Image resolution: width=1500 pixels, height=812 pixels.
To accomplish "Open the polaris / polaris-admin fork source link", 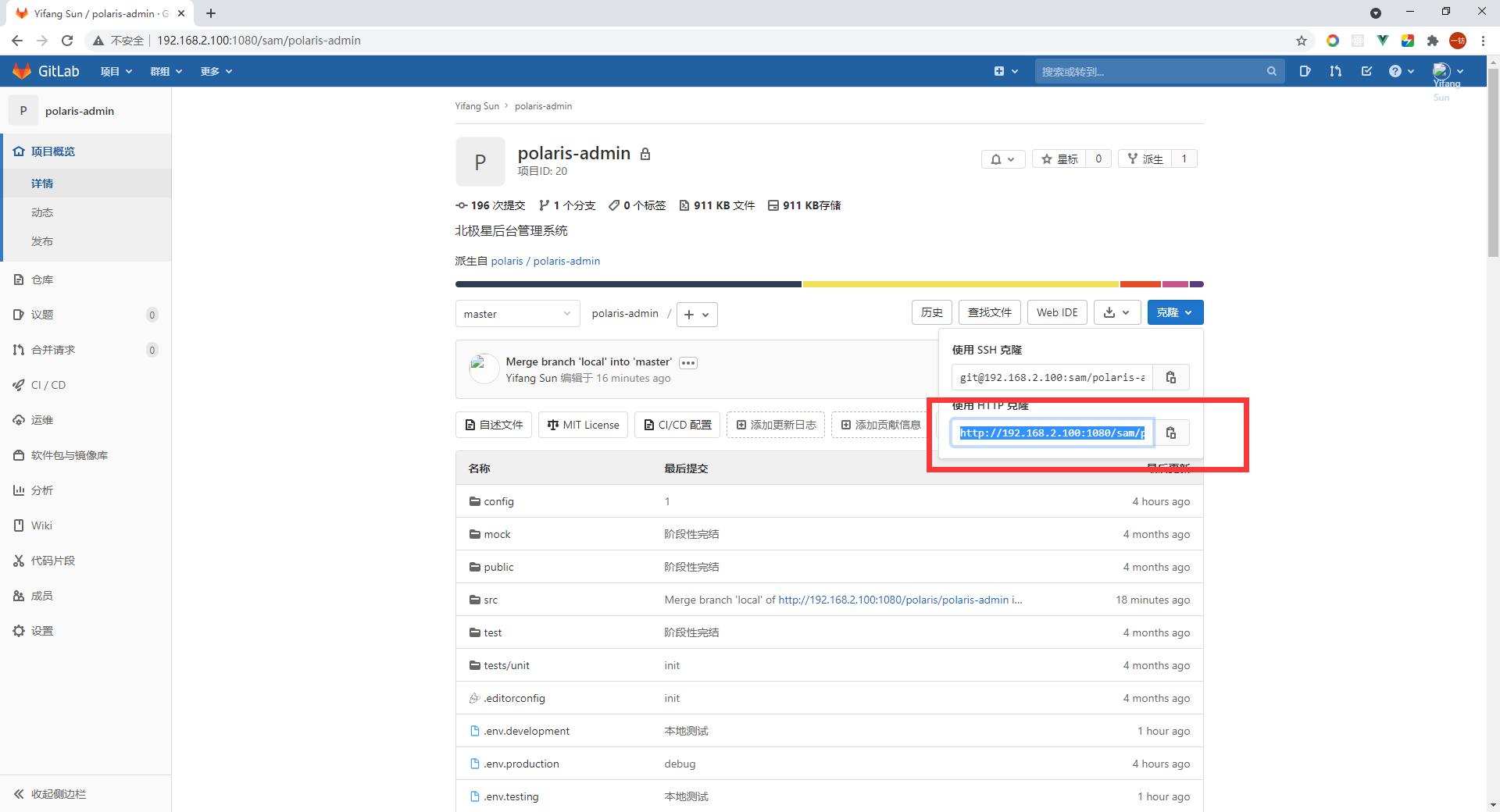I will coord(545,261).
